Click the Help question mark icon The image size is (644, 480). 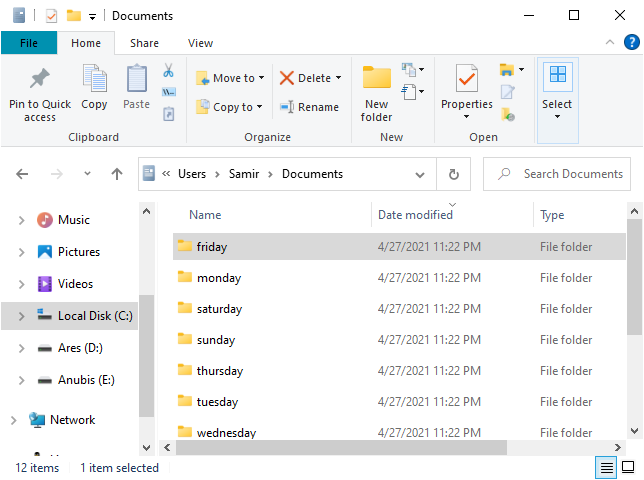tap(632, 42)
